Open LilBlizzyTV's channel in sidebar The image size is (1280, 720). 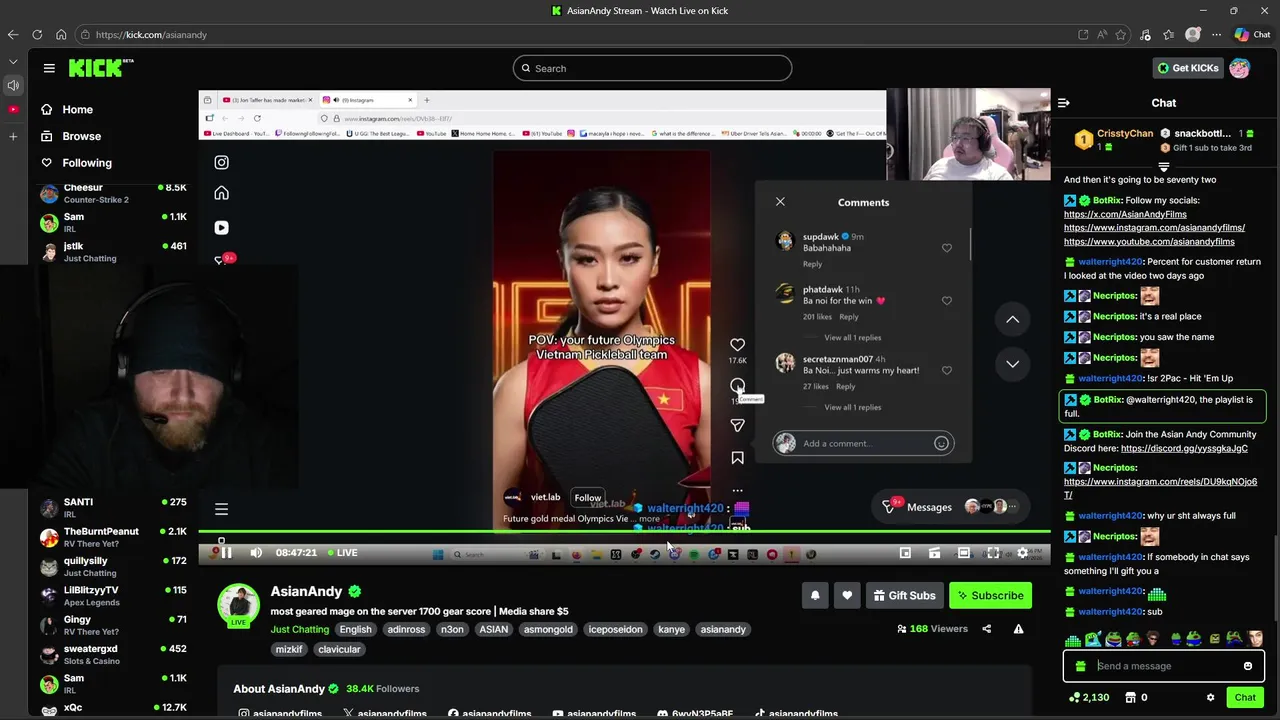(113, 596)
